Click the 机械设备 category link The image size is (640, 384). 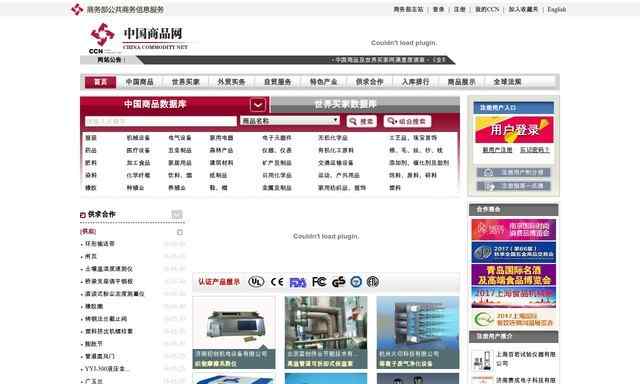138,138
